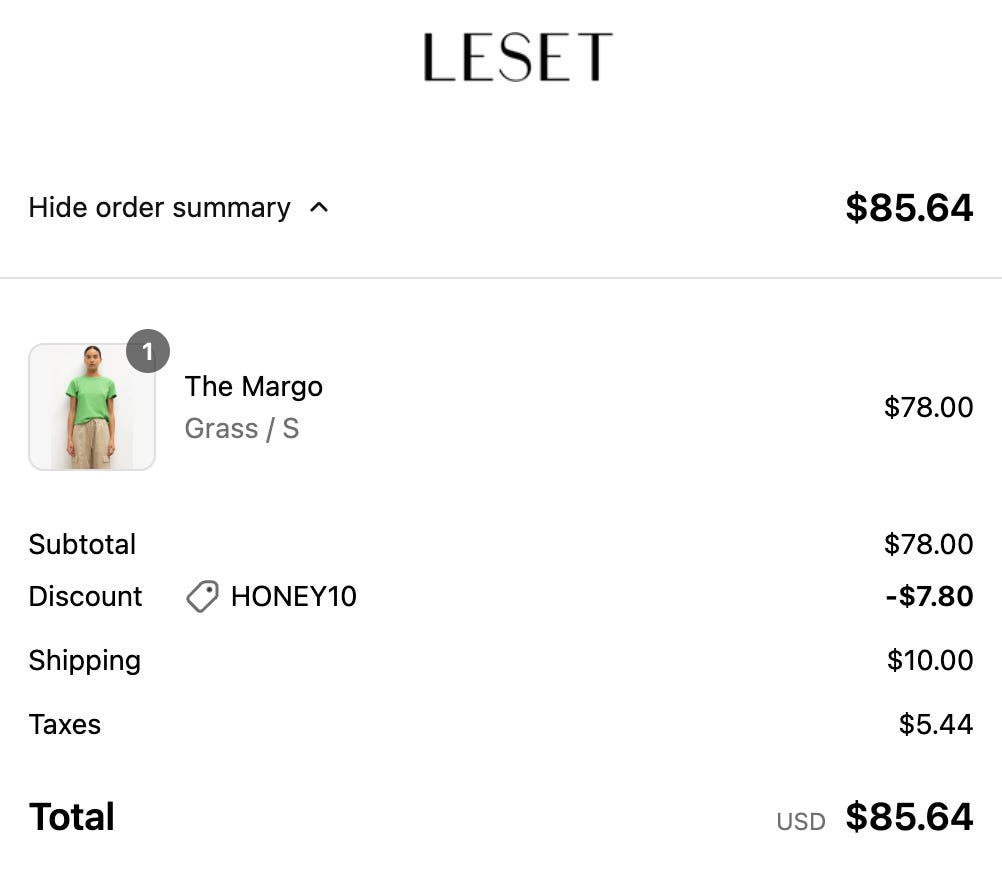
Task: Select the HONEY10 discount code
Action: coord(294,596)
